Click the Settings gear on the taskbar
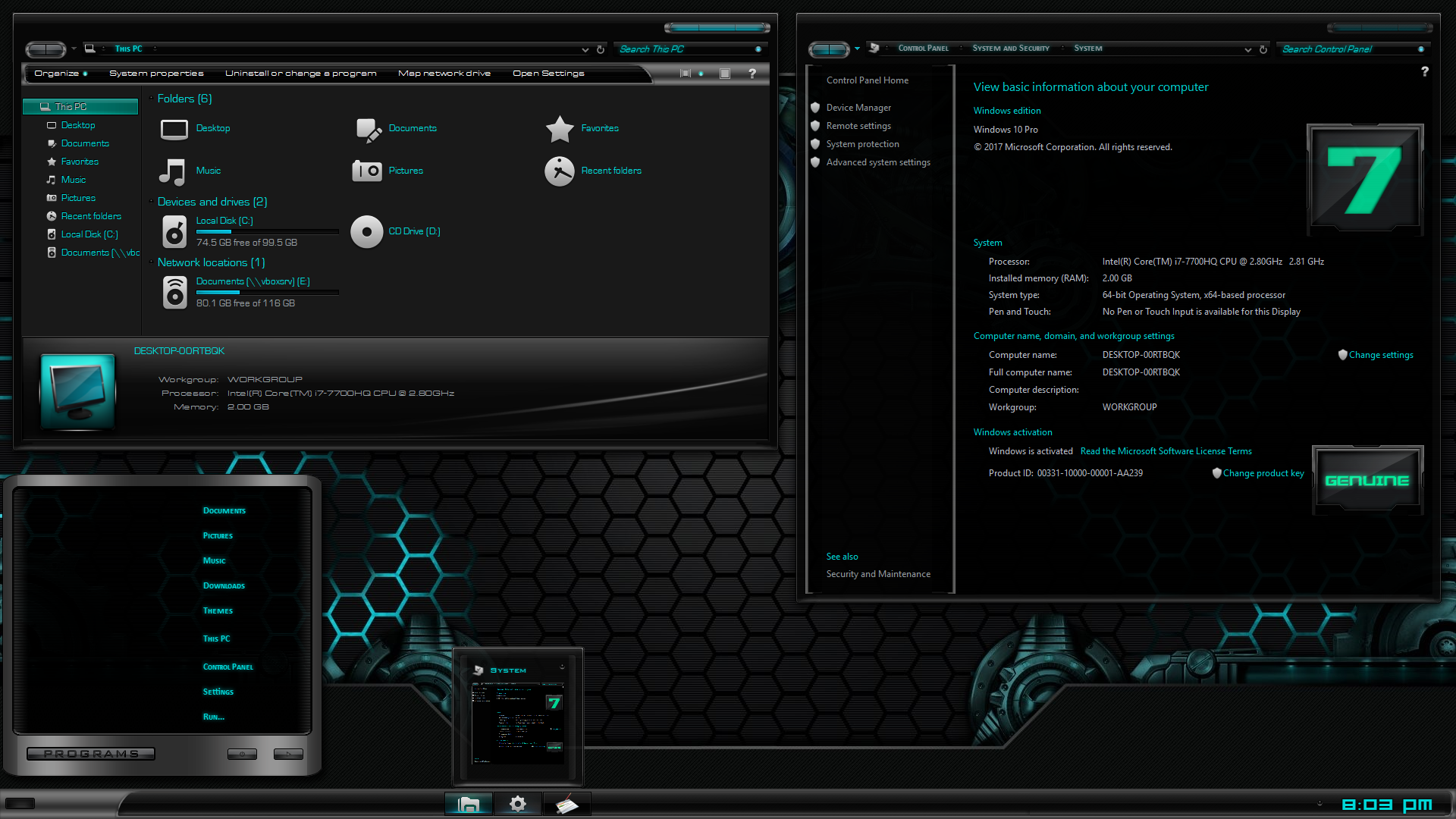Screen dimensions: 1456x819 517,804
